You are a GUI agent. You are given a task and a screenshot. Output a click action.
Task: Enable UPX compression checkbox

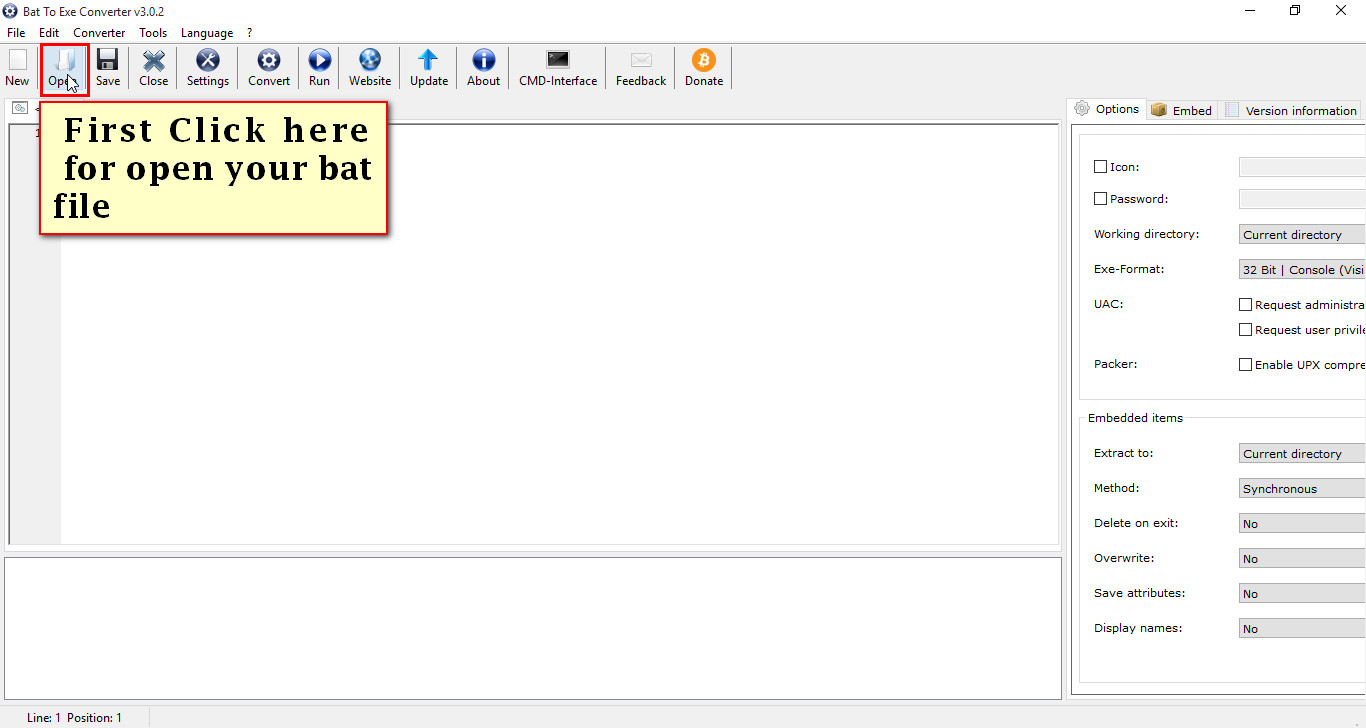pos(1246,365)
